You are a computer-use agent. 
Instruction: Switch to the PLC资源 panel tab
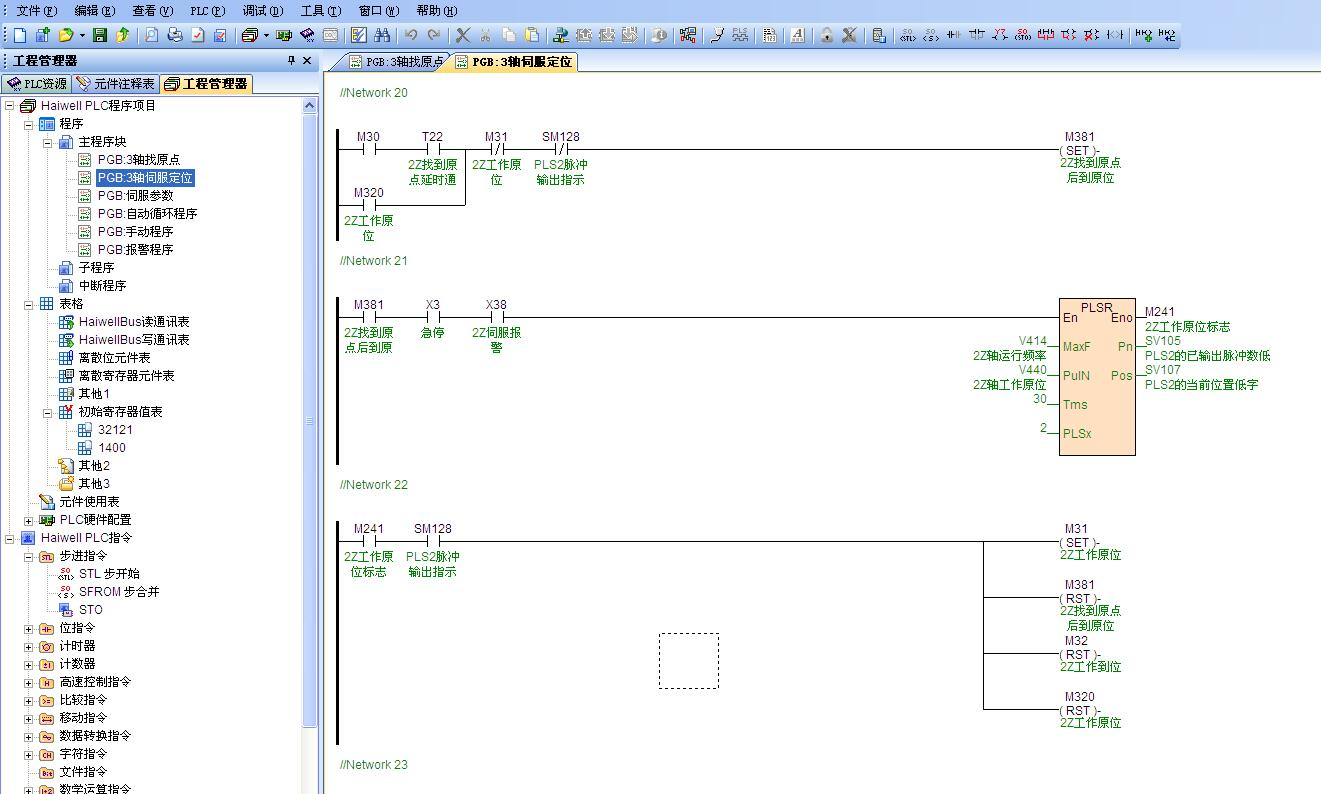click(37, 84)
